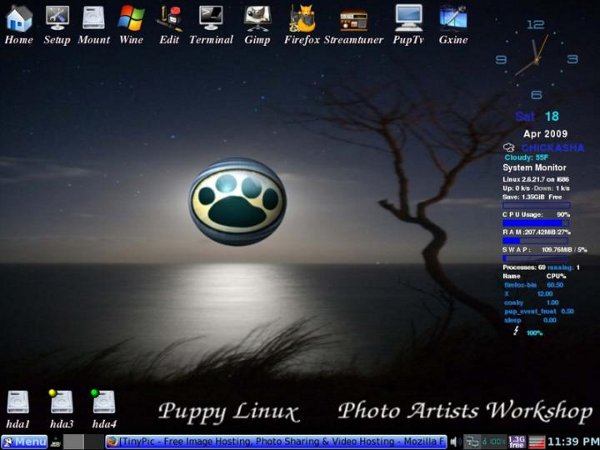Image resolution: width=600 pixels, height=450 pixels.
Task: Click the CHICKASHA location text
Action: pyautogui.click(x=553, y=148)
